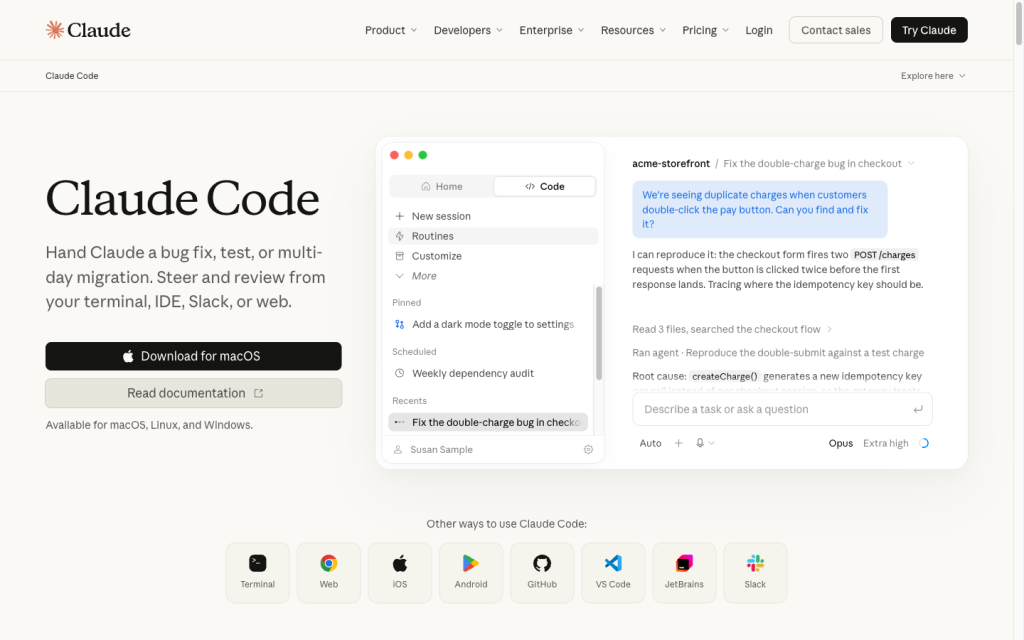The image size is (1024, 640).
Task: Open the Explore here dropdown
Action: click(933, 76)
